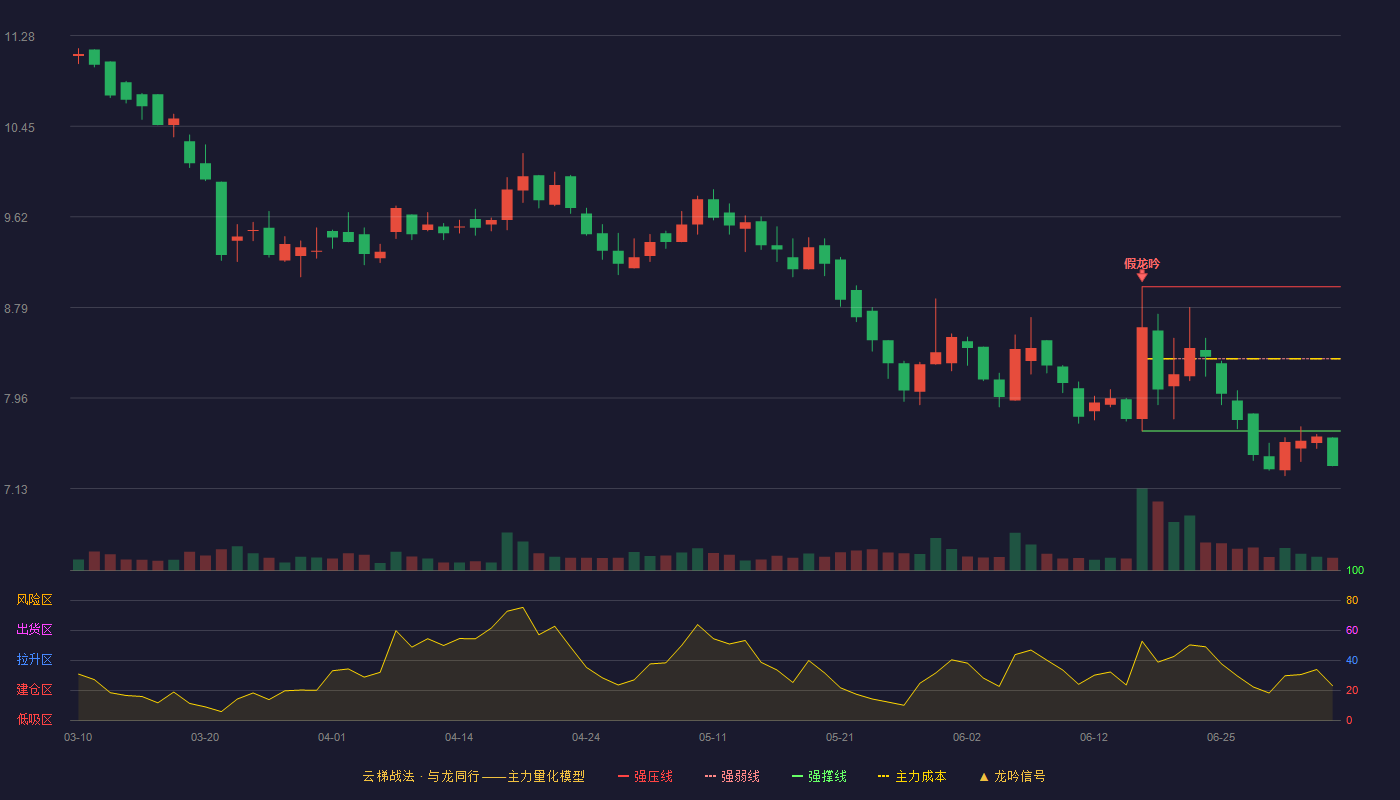Click the 04-24 date label
The image size is (1400, 800).
pyautogui.click(x=586, y=737)
